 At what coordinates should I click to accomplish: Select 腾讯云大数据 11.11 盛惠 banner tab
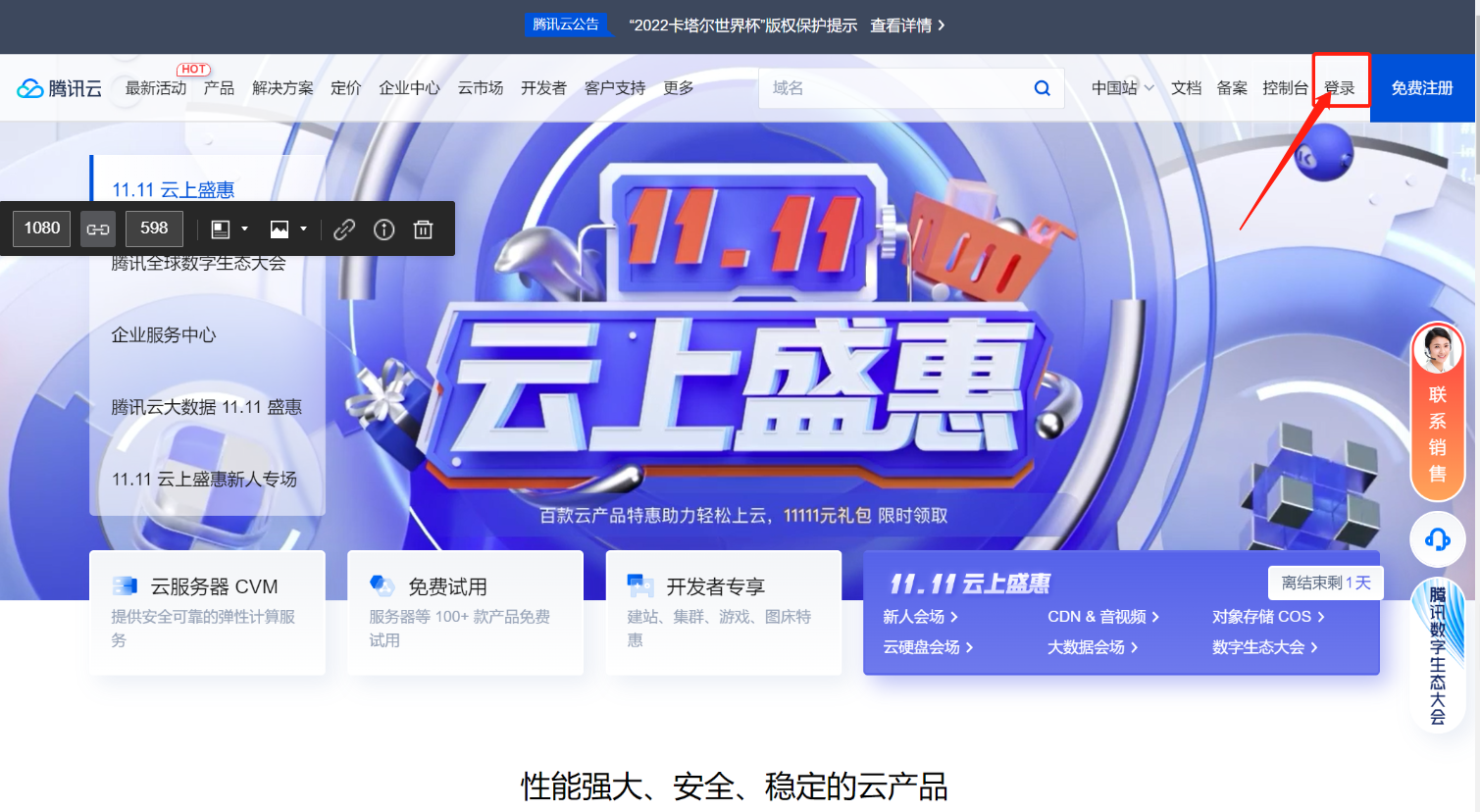[207, 407]
